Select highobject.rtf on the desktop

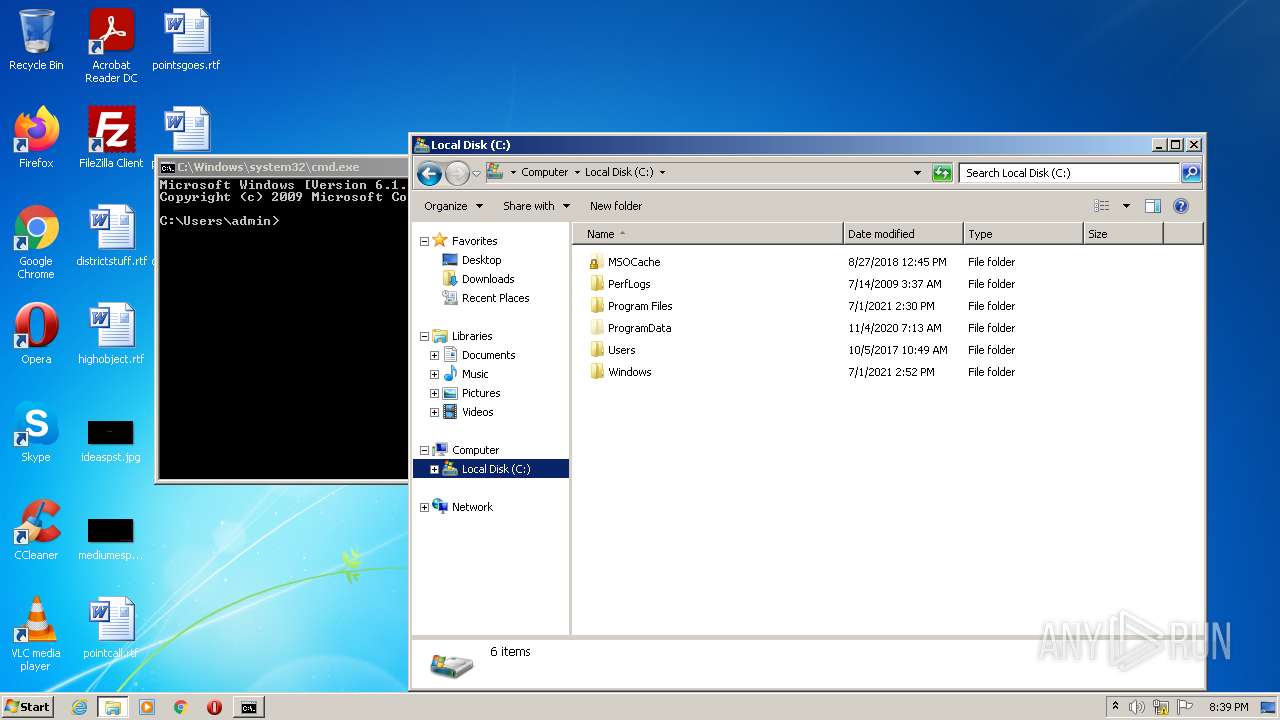[x=111, y=334]
